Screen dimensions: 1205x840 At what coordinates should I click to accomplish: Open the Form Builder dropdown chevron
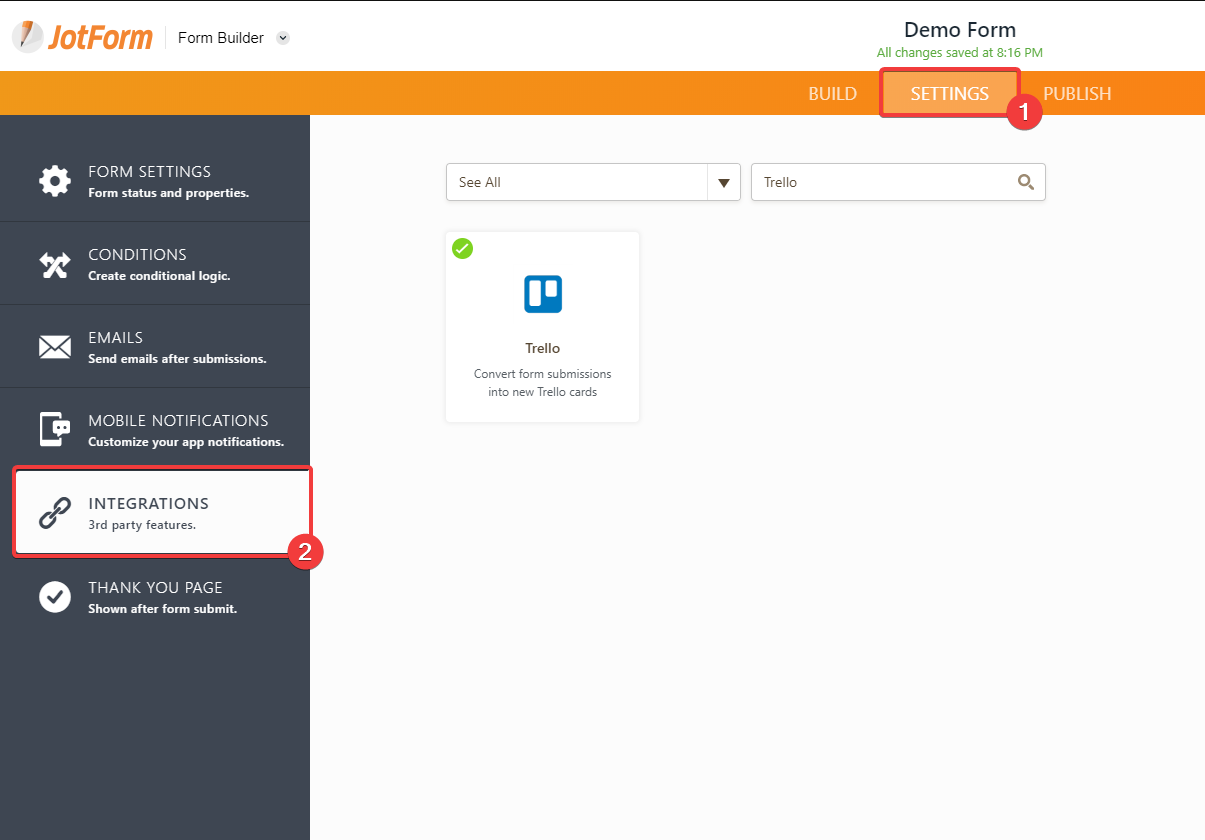click(283, 38)
